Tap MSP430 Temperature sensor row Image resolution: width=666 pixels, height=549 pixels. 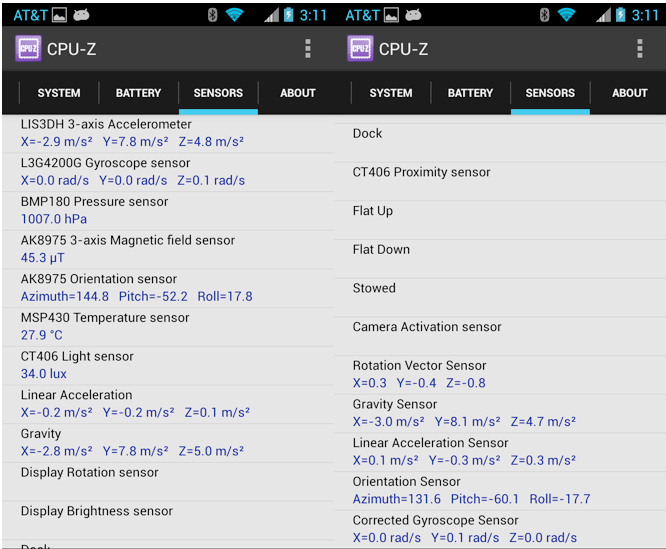click(x=168, y=327)
